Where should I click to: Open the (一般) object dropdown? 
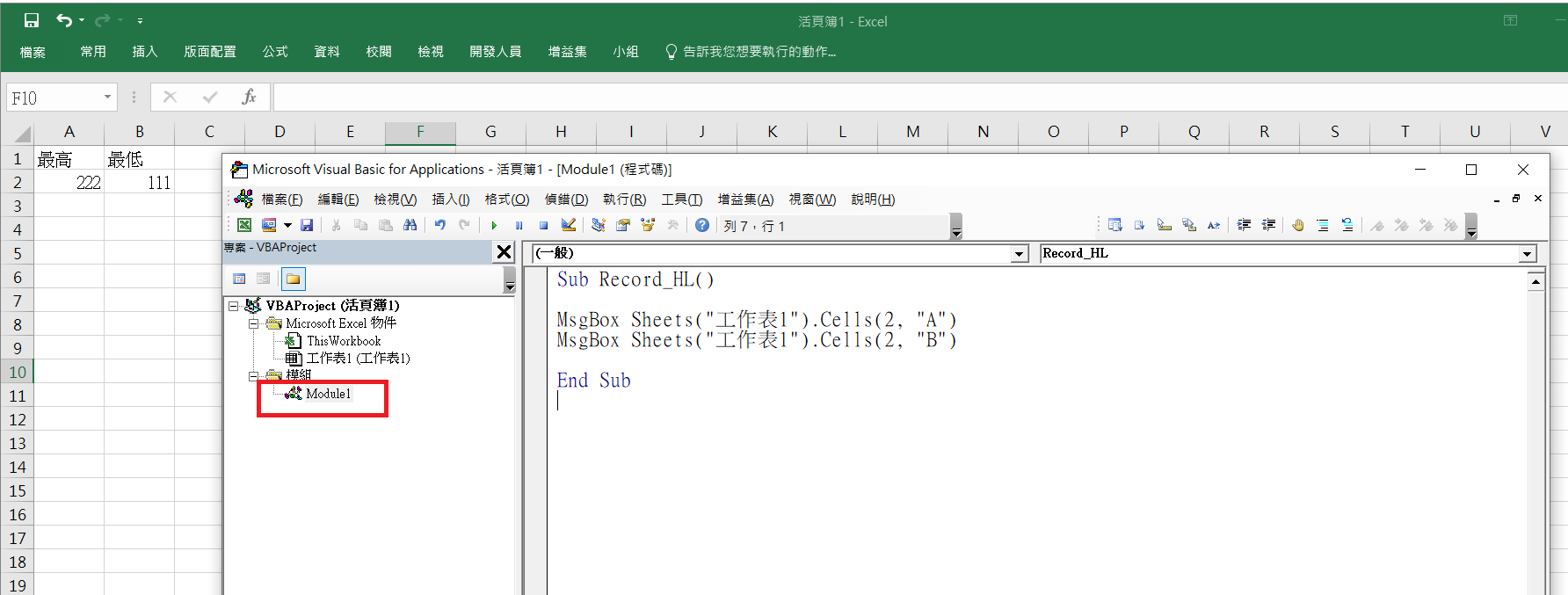(1020, 254)
